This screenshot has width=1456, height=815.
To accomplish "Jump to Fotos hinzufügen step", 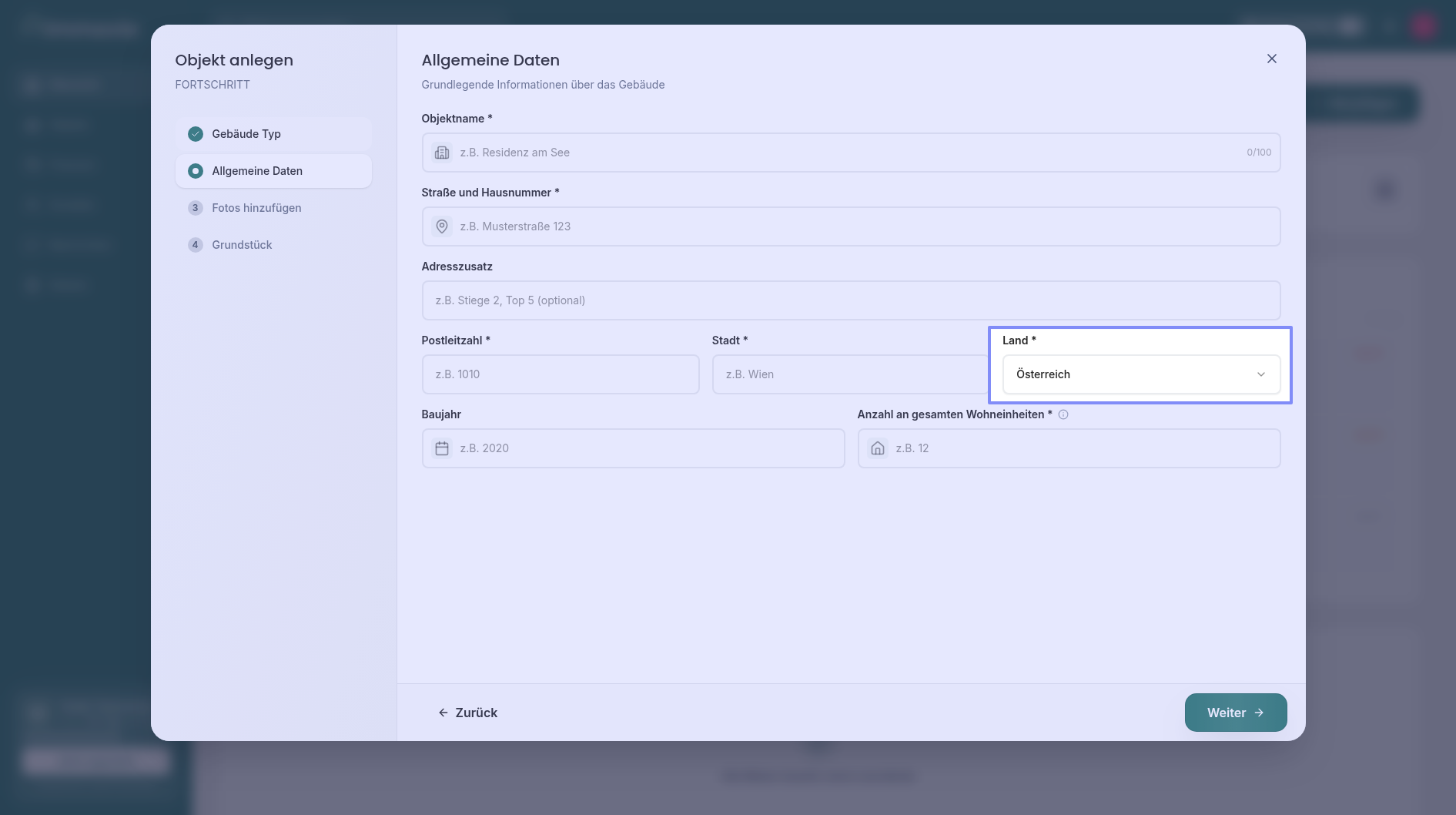I will [x=256, y=208].
